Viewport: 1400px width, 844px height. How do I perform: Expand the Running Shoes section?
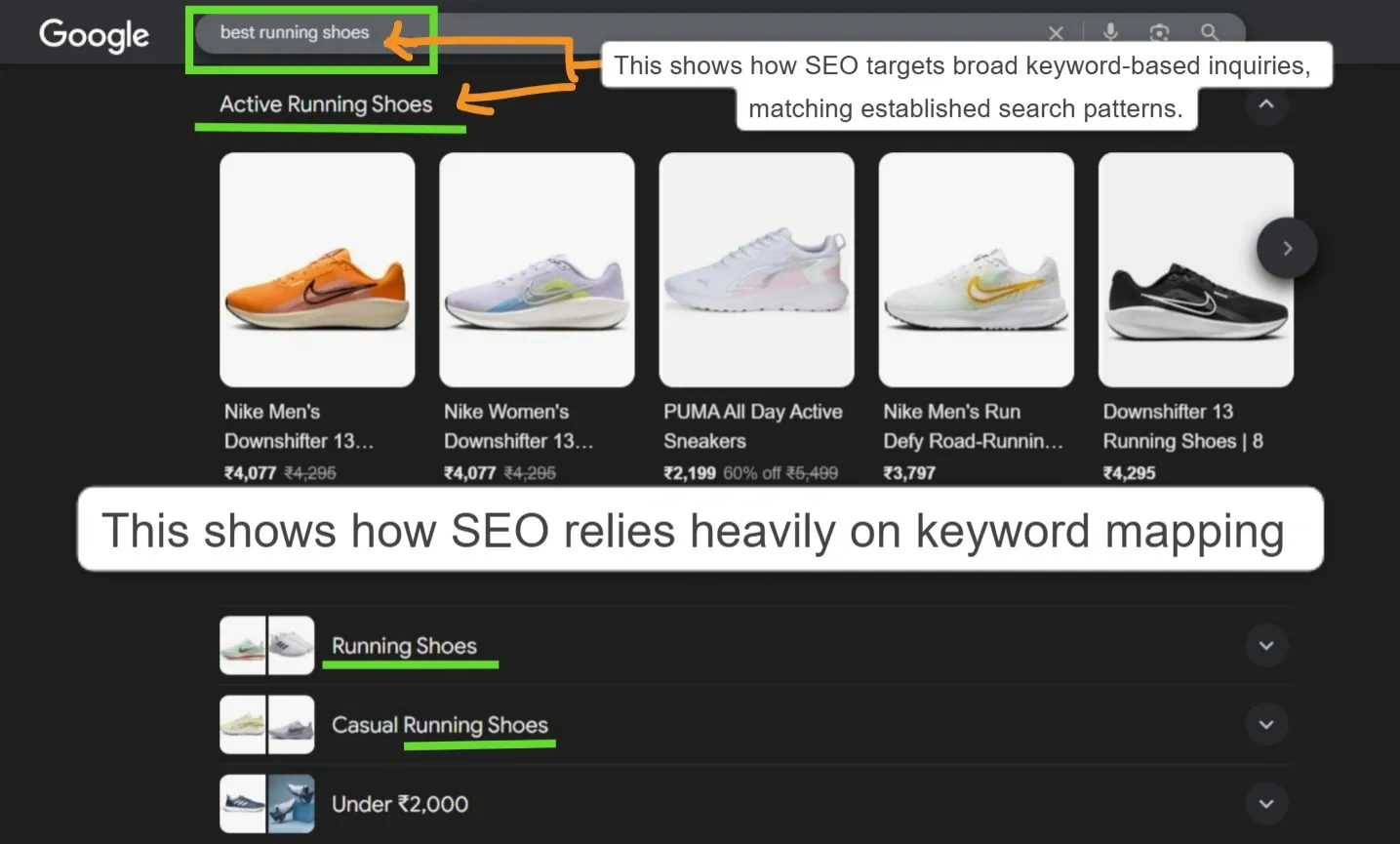pos(1266,646)
